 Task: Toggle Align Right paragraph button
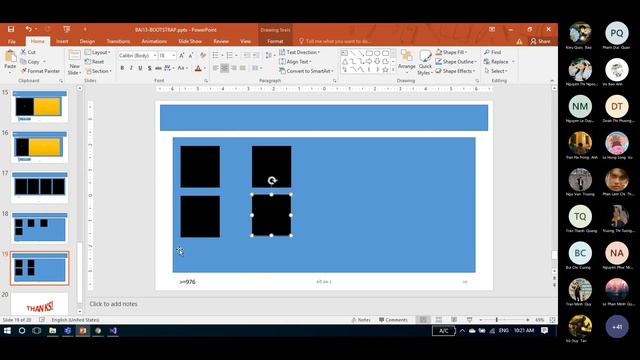click(x=233, y=68)
